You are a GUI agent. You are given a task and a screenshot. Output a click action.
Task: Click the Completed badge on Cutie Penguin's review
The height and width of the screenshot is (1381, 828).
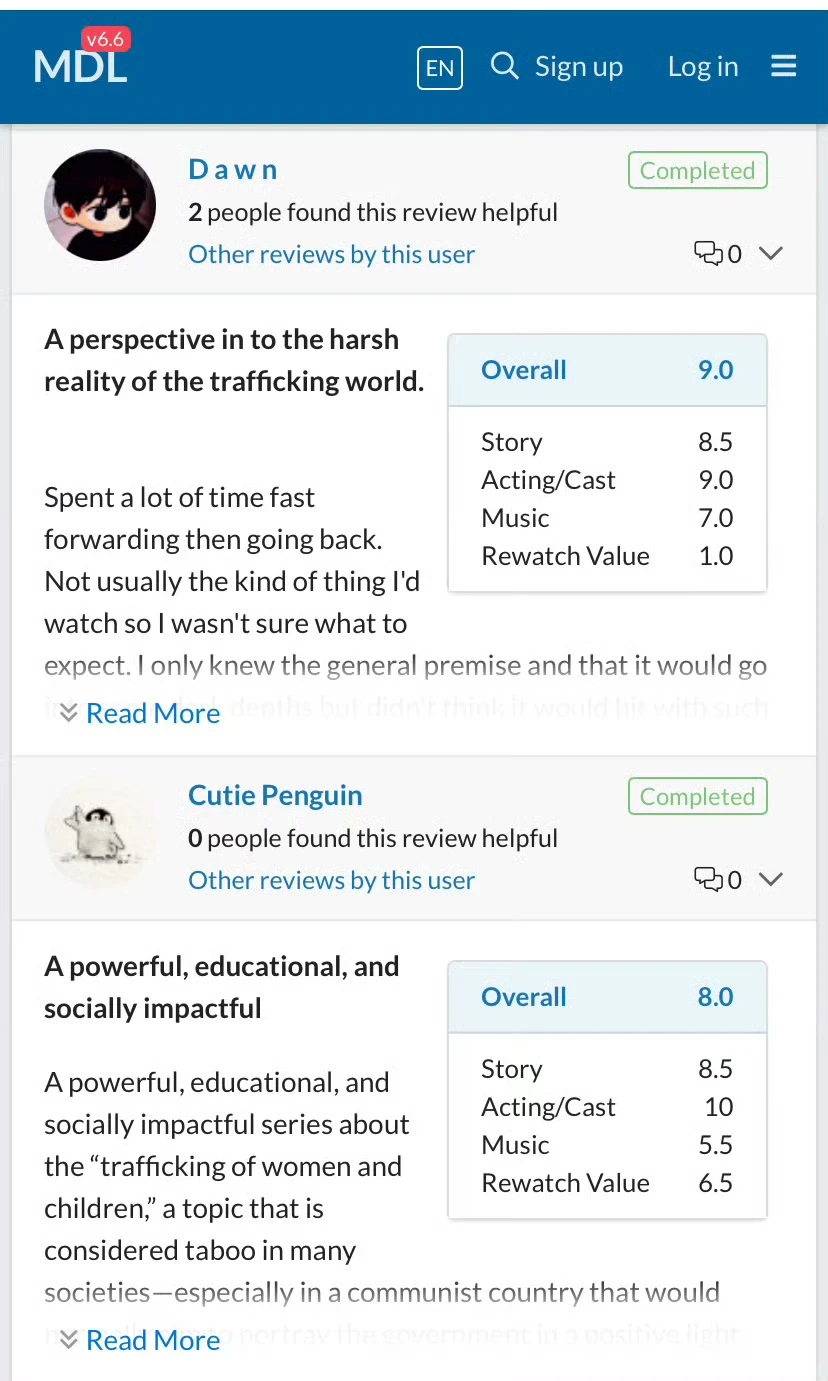[x=697, y=797]
